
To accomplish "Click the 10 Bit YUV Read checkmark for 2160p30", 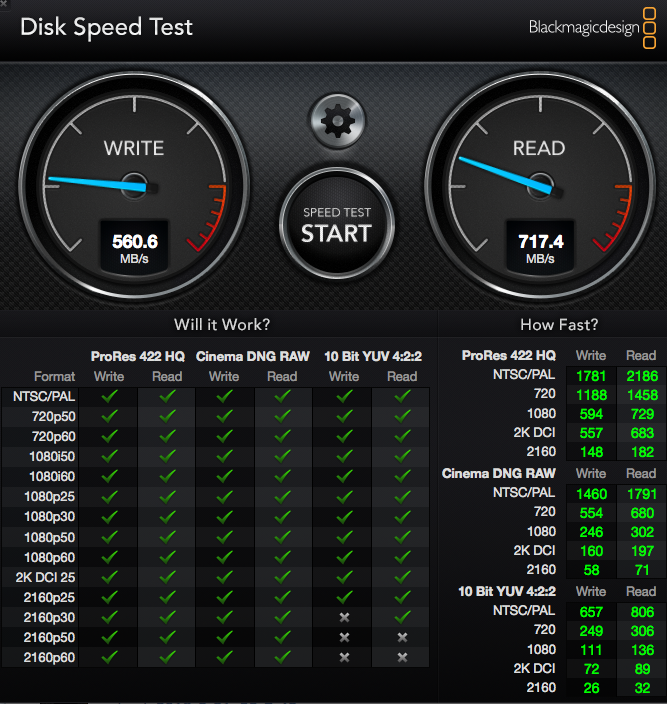I will coord(402,617).
